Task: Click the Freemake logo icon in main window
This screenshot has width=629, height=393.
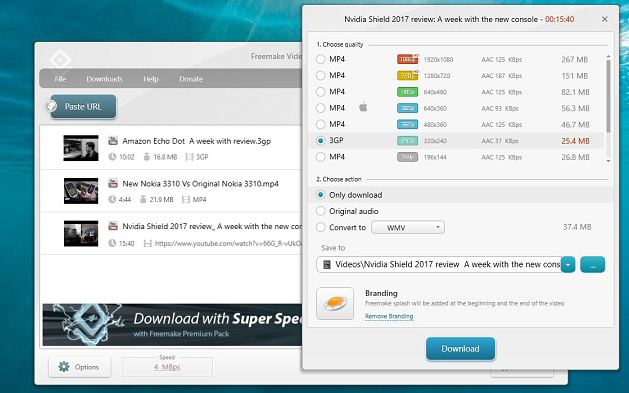Action: [x=60, y=60]
